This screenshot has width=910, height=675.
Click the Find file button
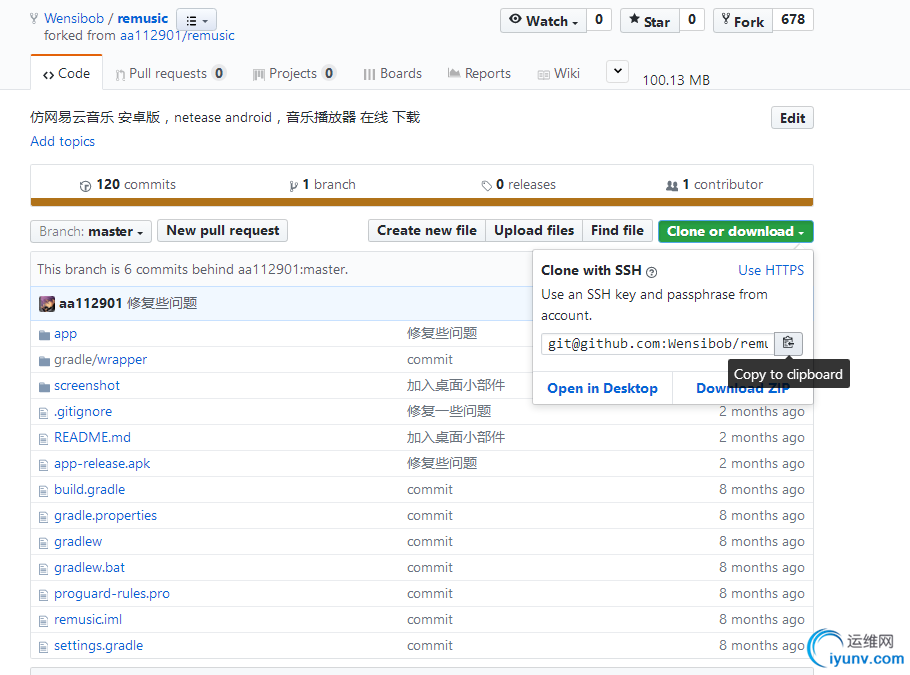[617, 230]
